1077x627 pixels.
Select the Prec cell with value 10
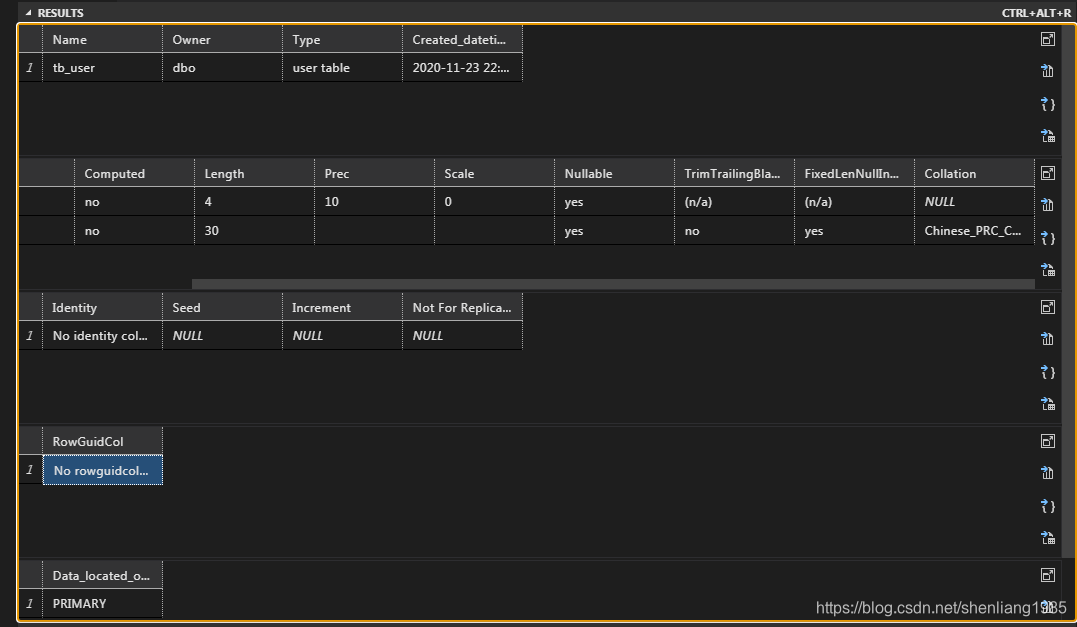(374, 201)
